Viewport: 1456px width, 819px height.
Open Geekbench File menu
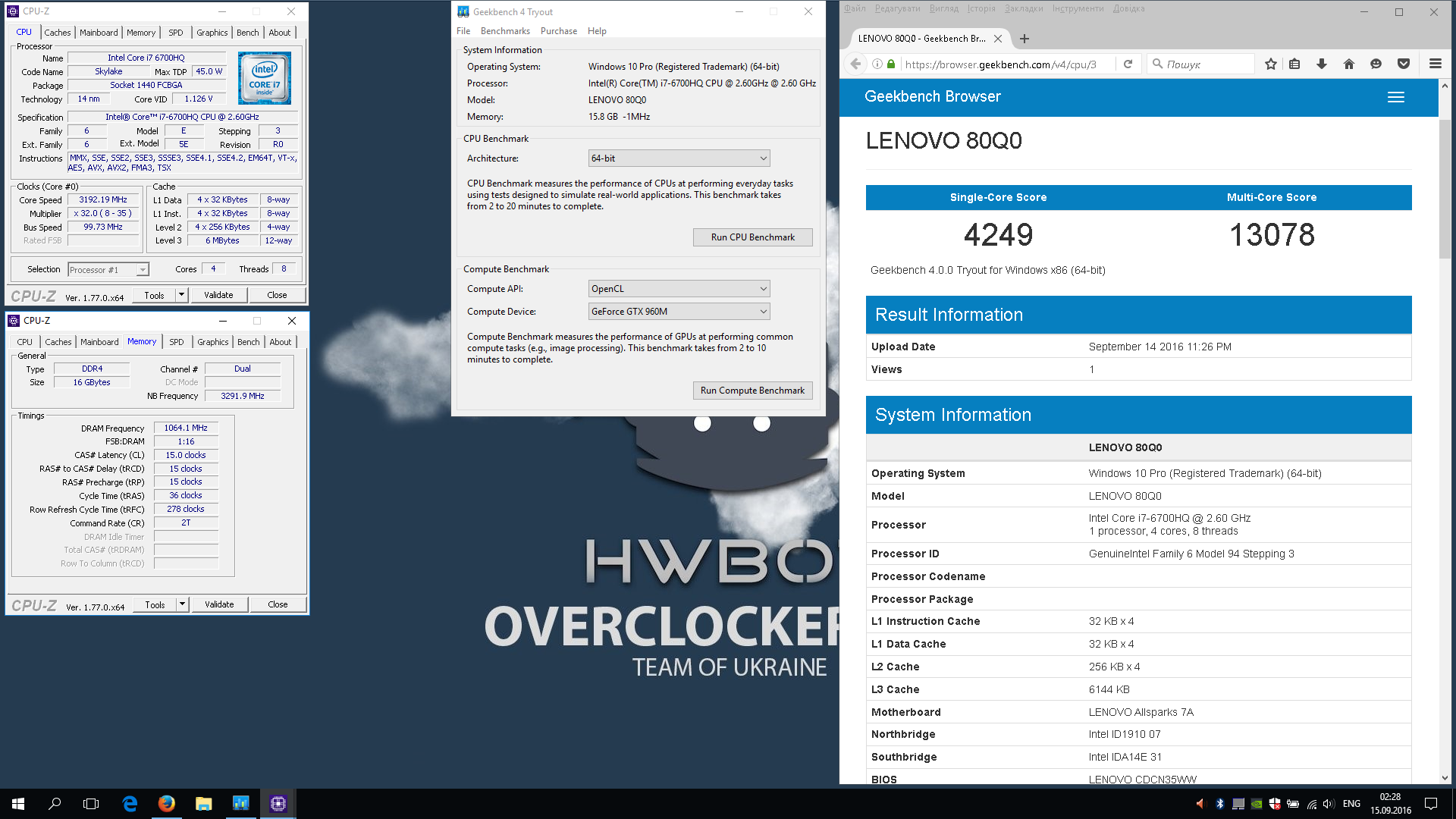tap(463, 31)
